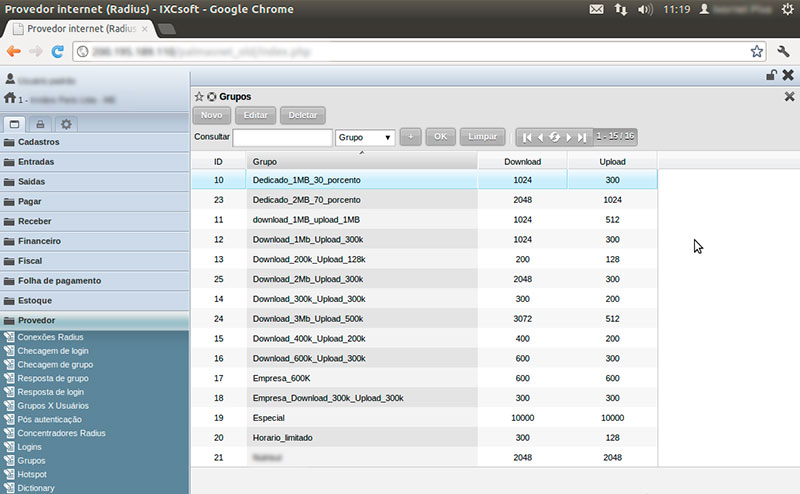Click the Deletar button
Viewport: 800px width, 494px height.
point(303,115)
